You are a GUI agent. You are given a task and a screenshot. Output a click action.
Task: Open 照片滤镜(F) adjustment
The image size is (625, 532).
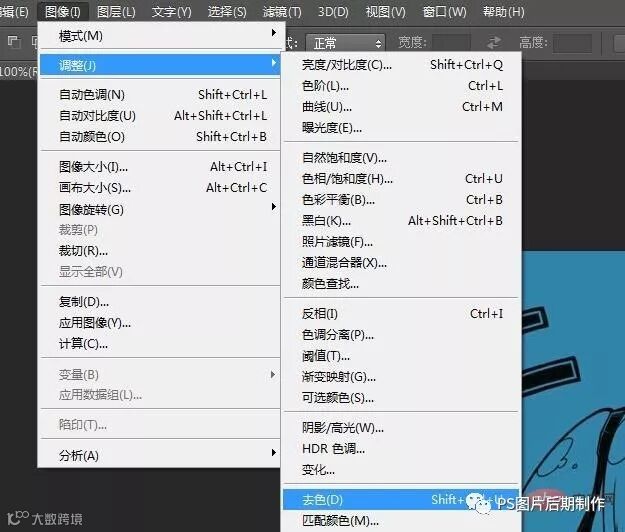tap(401, 241)
